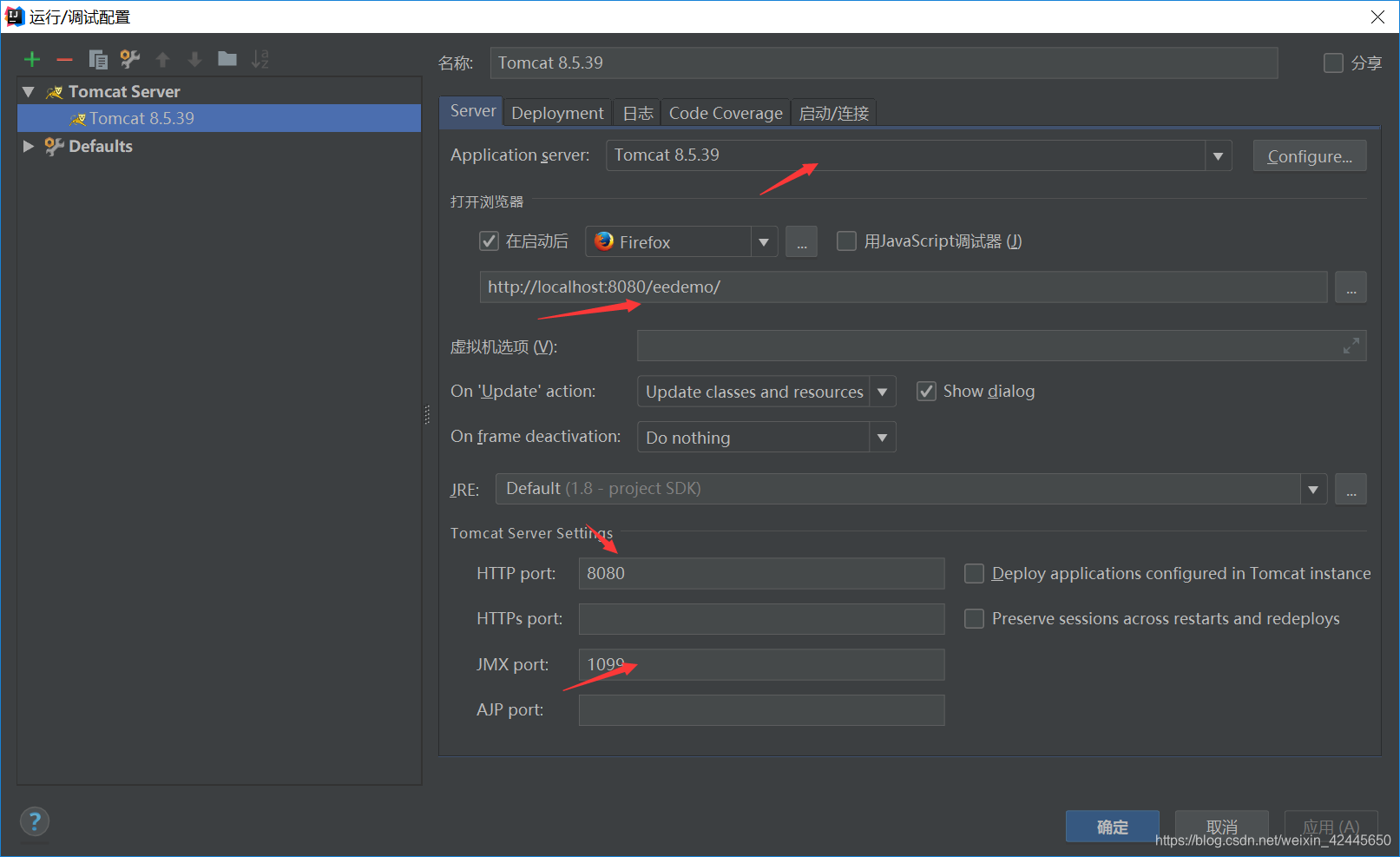Select the Tomcat Server tree group label
The image size is (1400, 857).
tap(124, 91)
